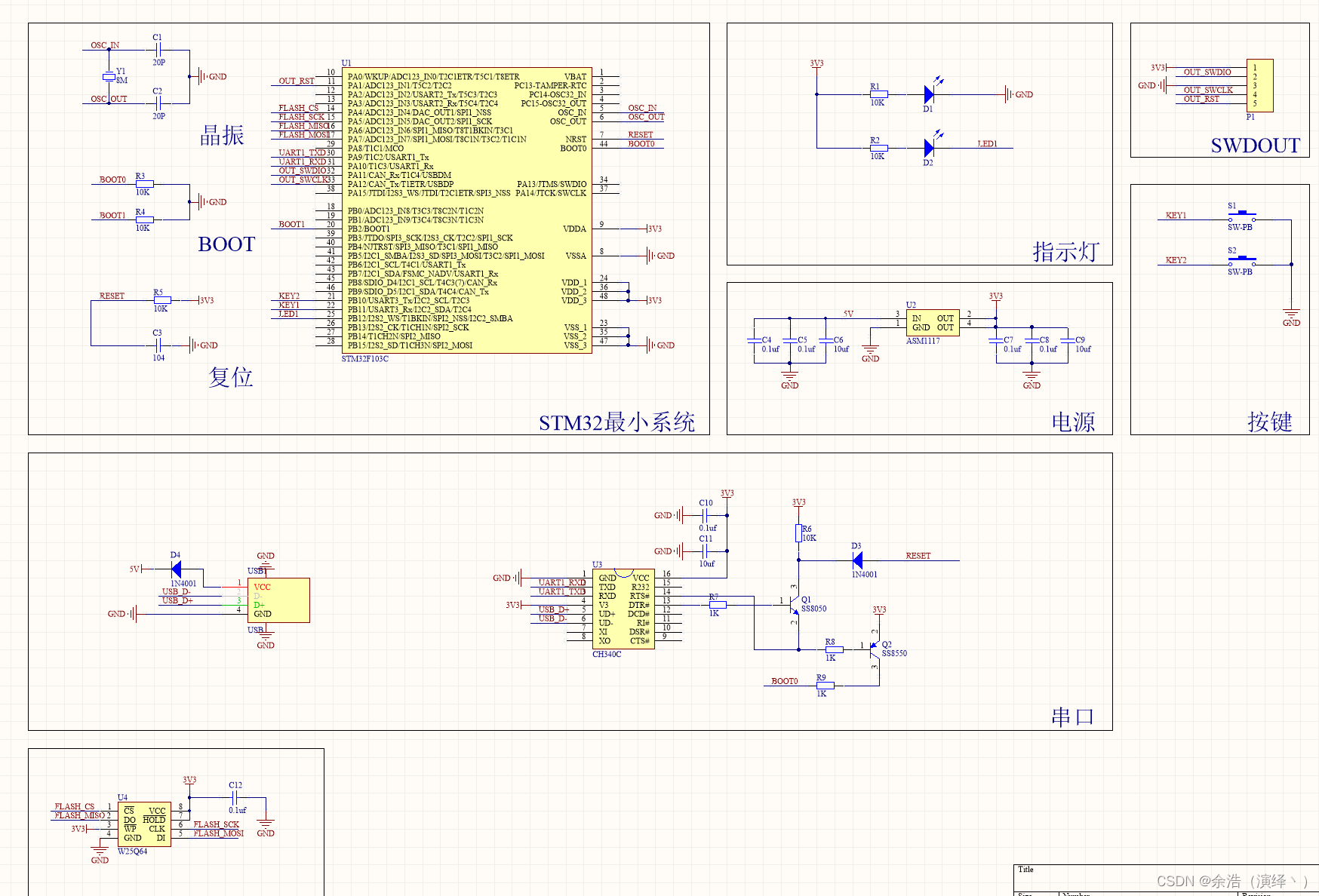Select diode D3 1N4001 on RESET line
This screenshot has height=896, width=1319.
(858, 560)
